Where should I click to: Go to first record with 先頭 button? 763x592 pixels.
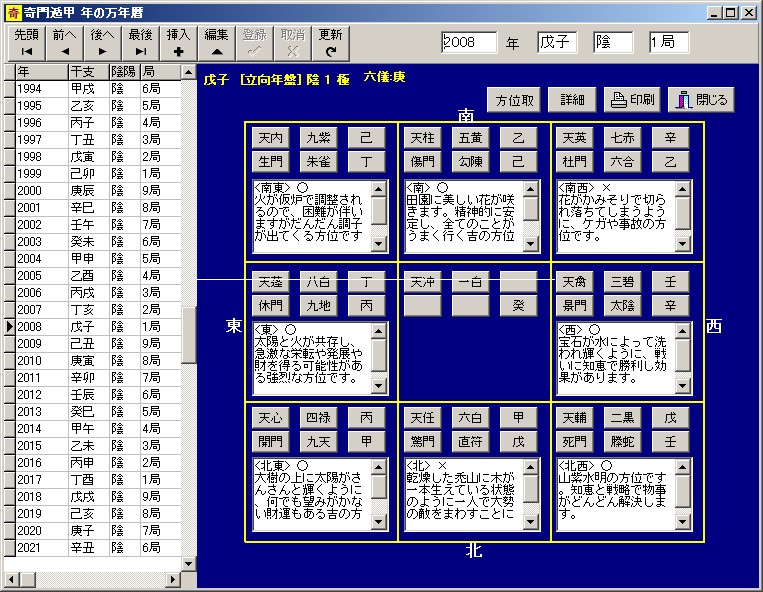tap(27, 42)
